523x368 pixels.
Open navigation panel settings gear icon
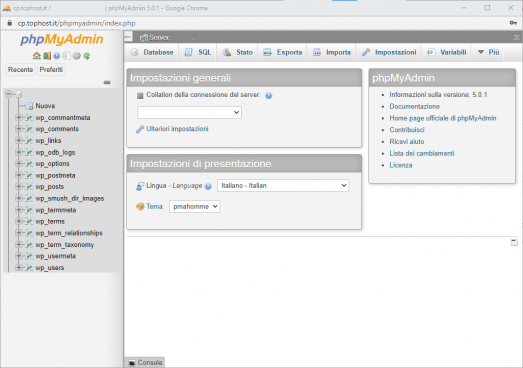pyautogui.click(x=77, y=56)
